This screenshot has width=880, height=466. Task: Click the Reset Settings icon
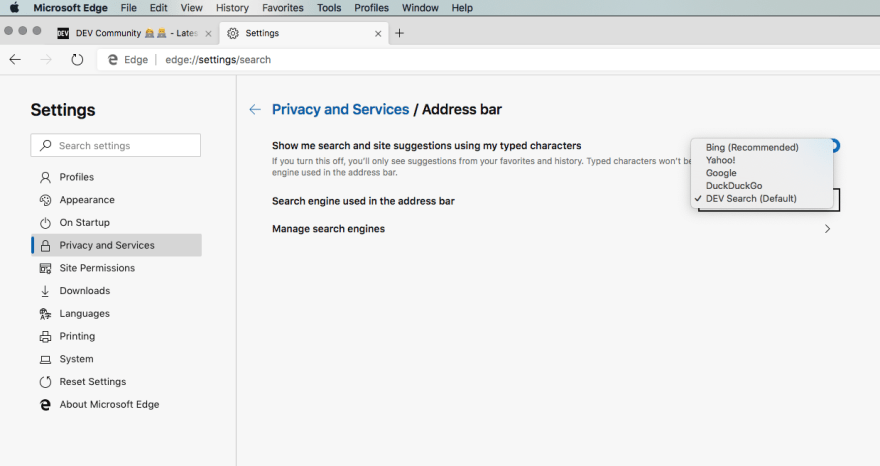point(45,382)
